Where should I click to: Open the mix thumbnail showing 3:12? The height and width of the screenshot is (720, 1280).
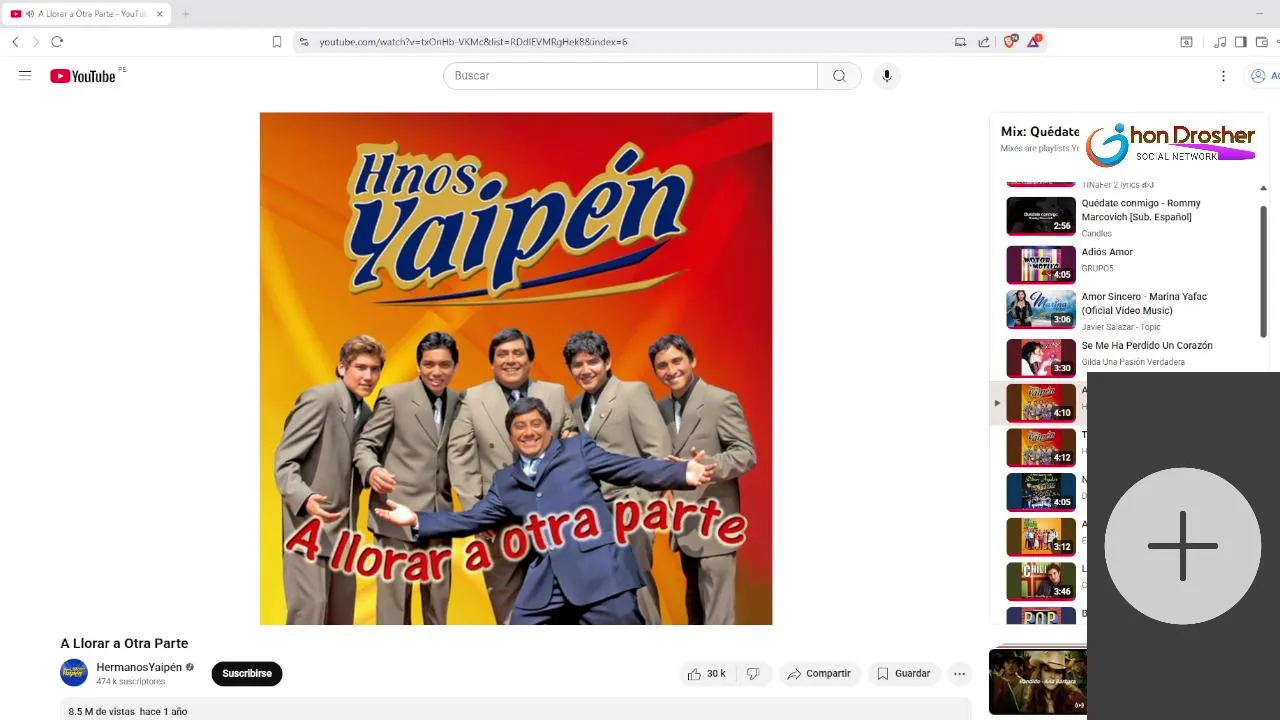coord(1041,537)
